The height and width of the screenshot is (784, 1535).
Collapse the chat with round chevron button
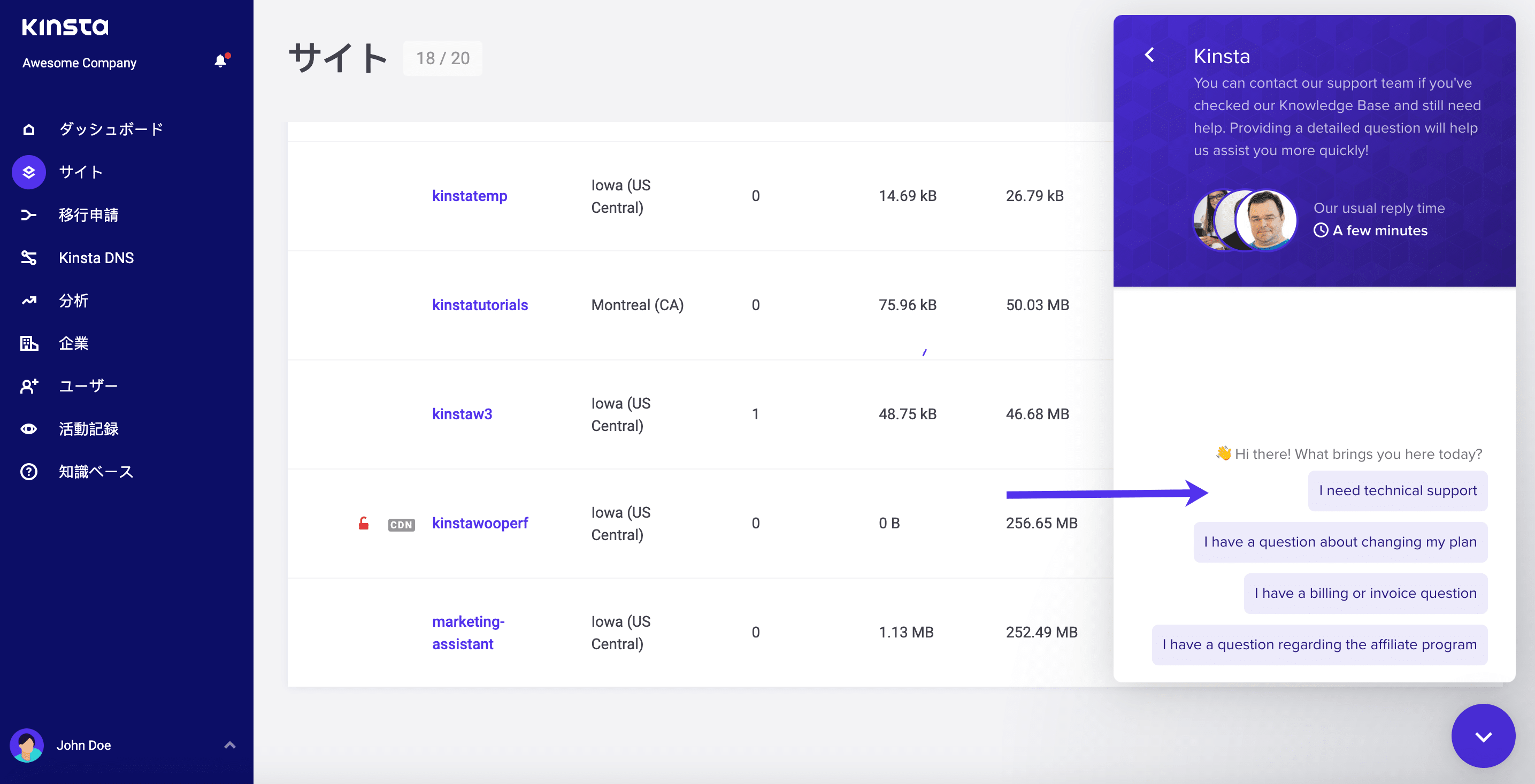pyautogui.click(x=1483, y=736)
